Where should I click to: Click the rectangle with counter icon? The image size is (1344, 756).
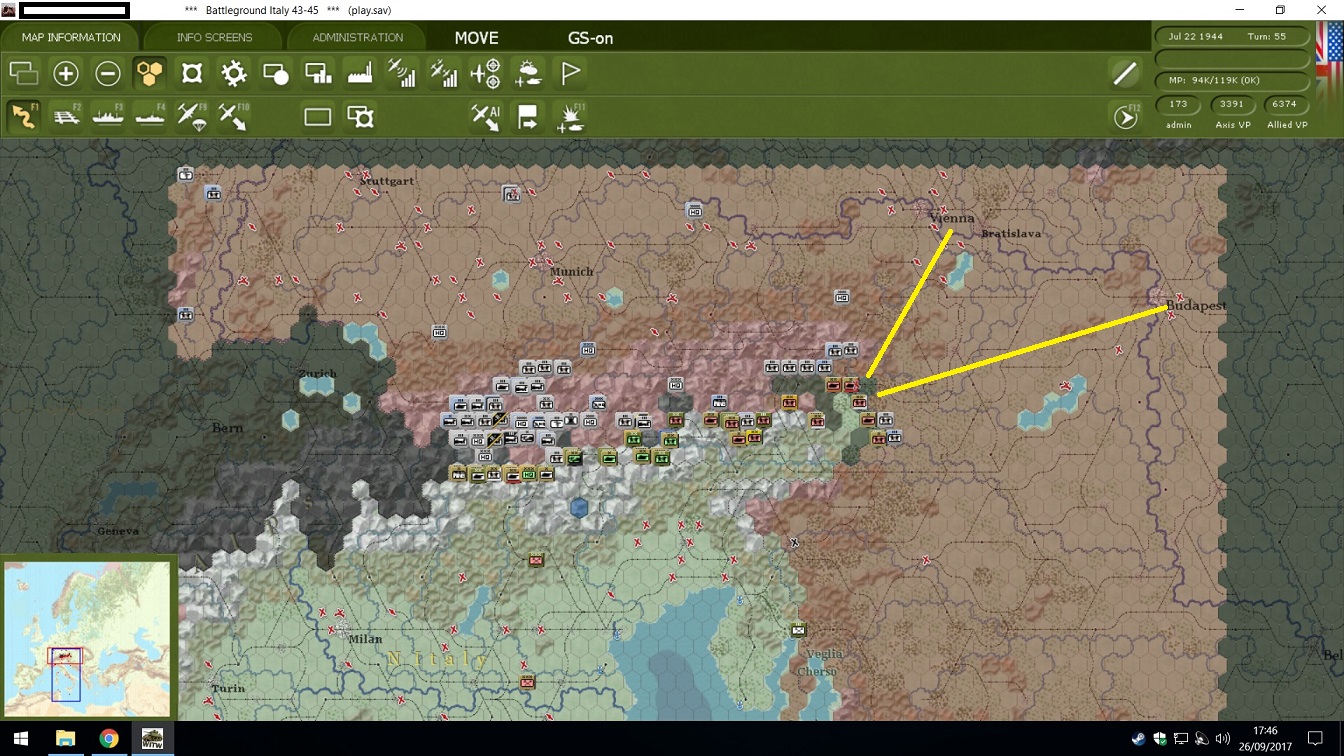(x=360, y=117)
